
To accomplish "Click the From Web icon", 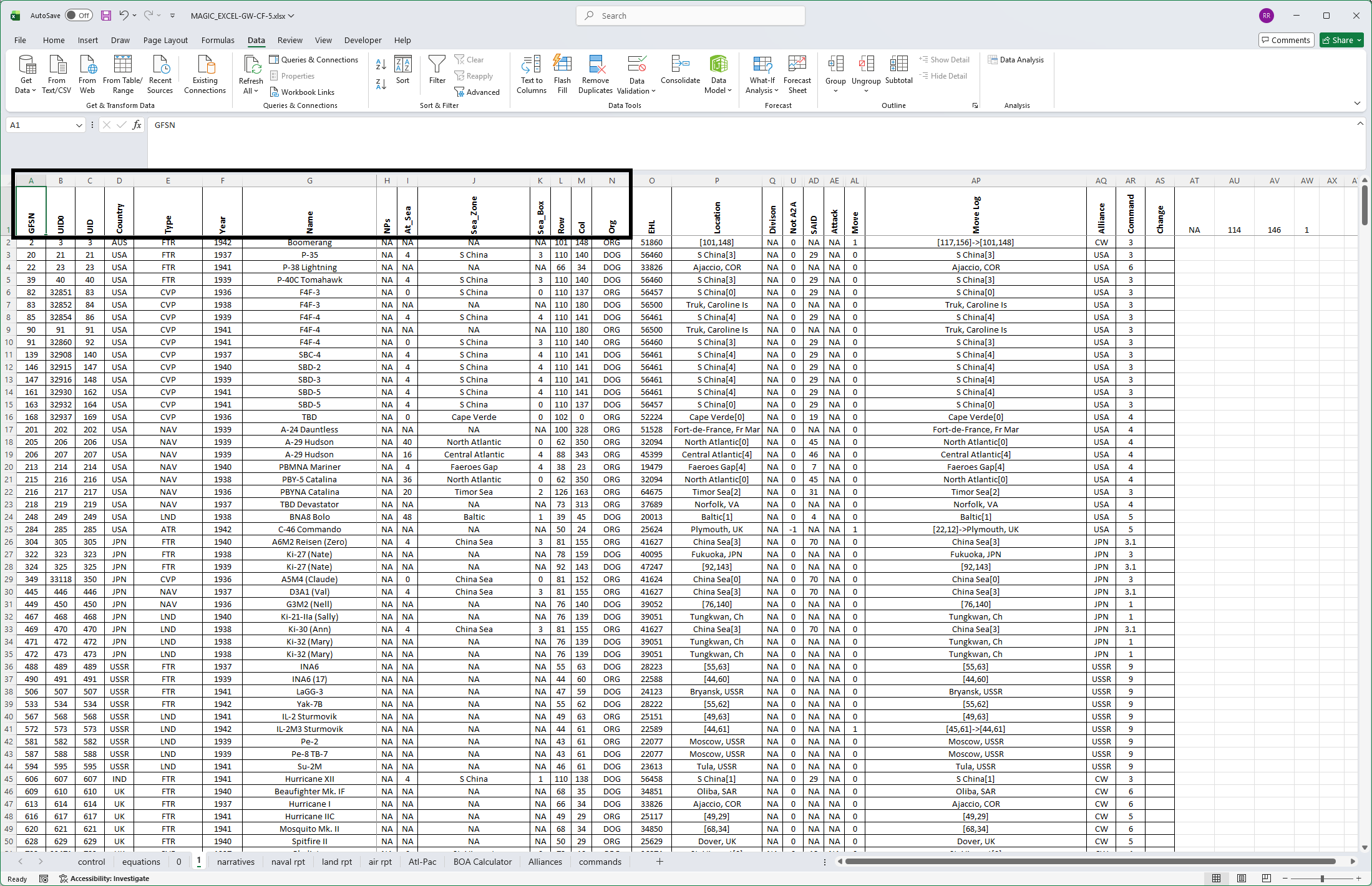I will click(87, 74).
